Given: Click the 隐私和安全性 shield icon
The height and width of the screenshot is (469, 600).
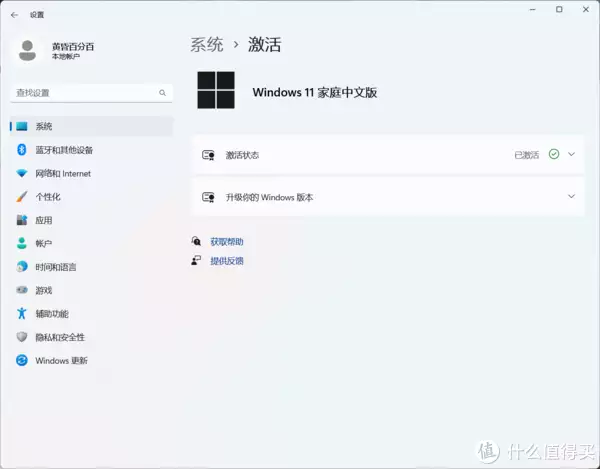Looking at the screenshot, I should [x=22, y=337].
